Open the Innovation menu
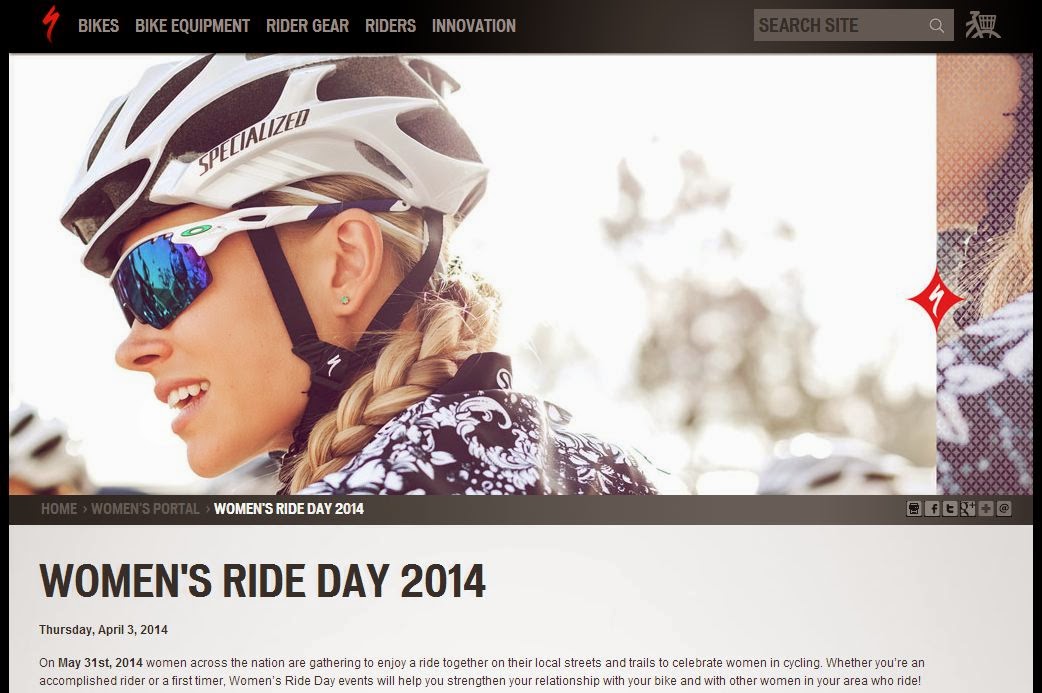Viewport: 1042px width, 693px height. tap(474, 26)
